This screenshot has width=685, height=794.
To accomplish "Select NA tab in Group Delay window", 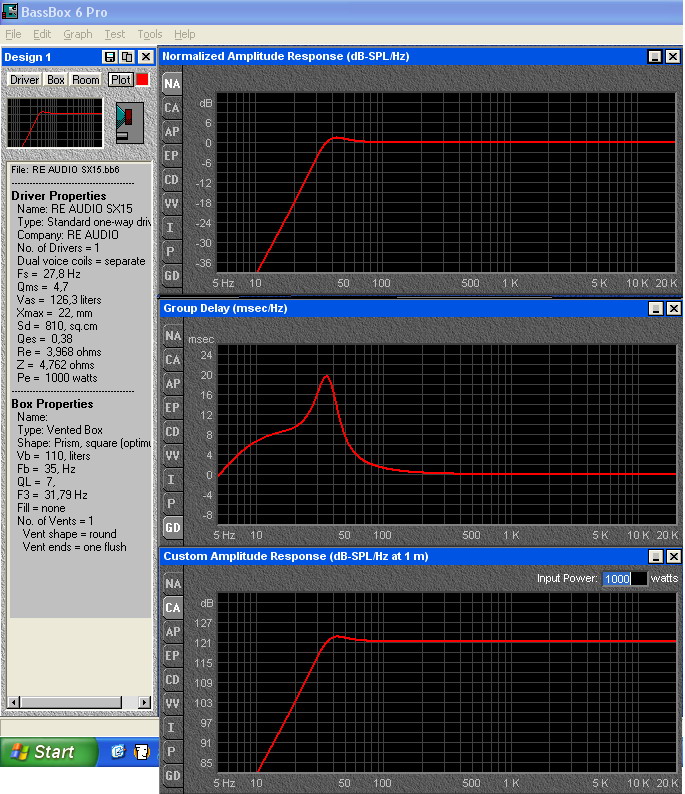I will point(173,336).
